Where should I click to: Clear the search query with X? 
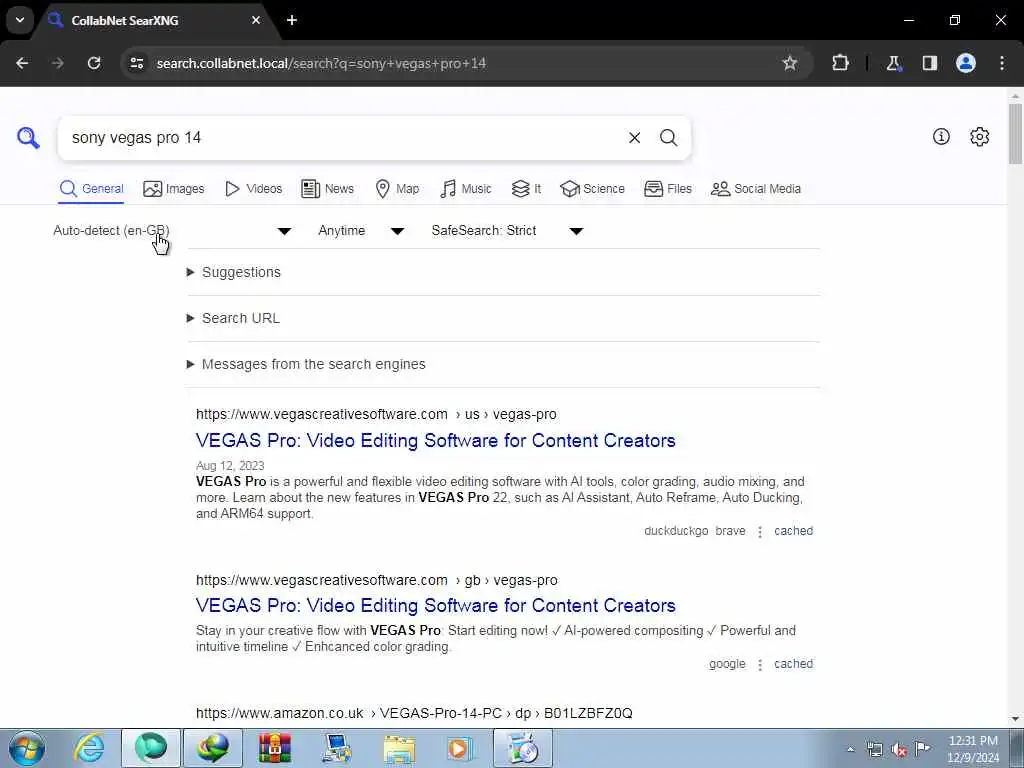pyautogui.click(x=634, y=138)
